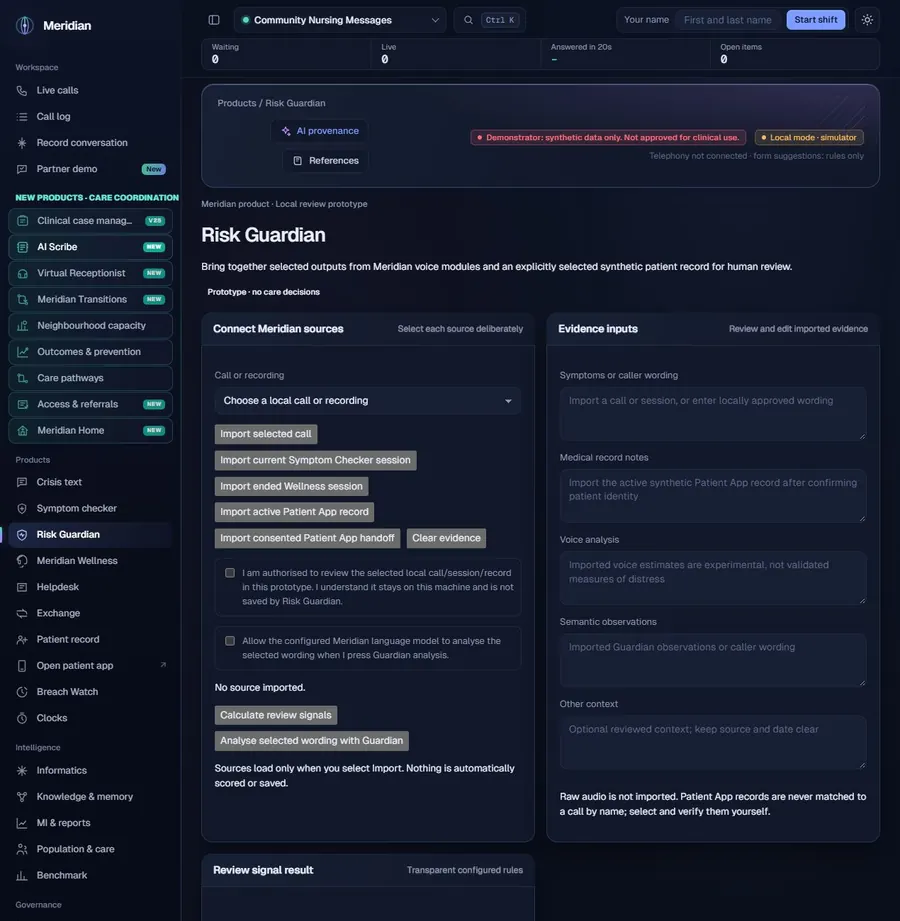
Task: Click the Meridian Home house icon
Action: click(22, 431)
